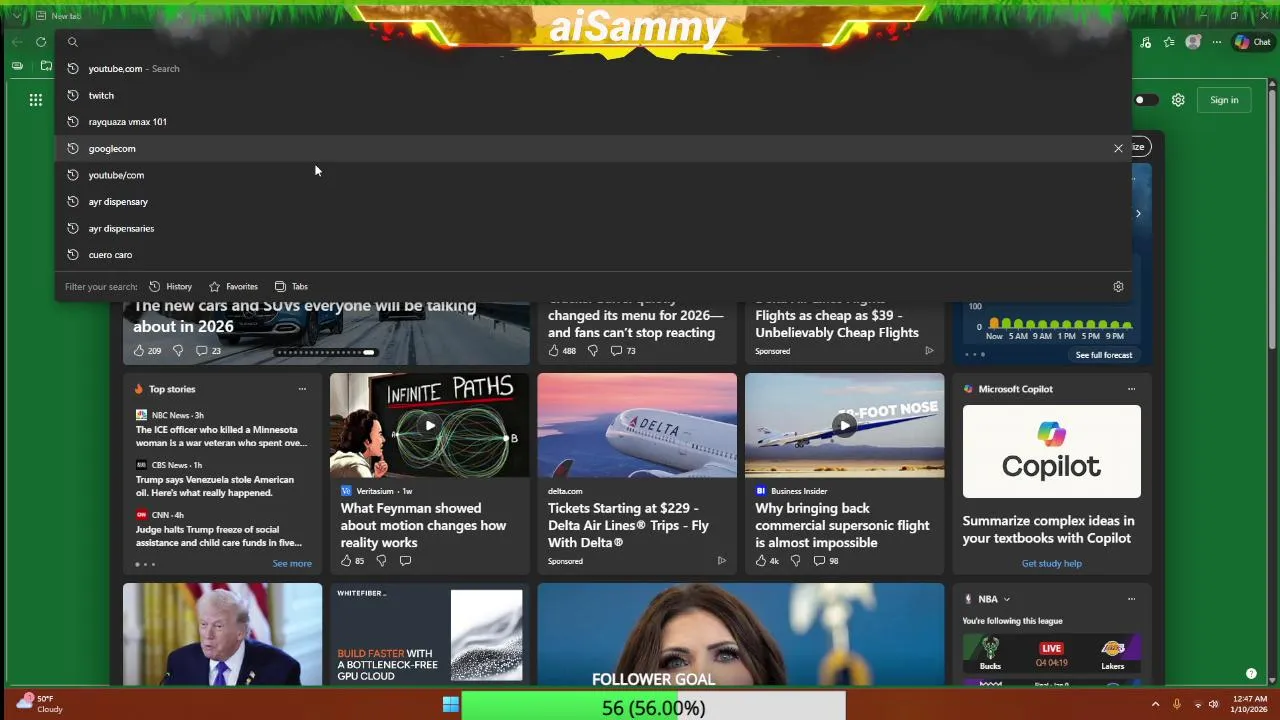This screenshot has width=1280, height=720.
Task: Dislike the Feynman motion story
Action: pos(381,561)
